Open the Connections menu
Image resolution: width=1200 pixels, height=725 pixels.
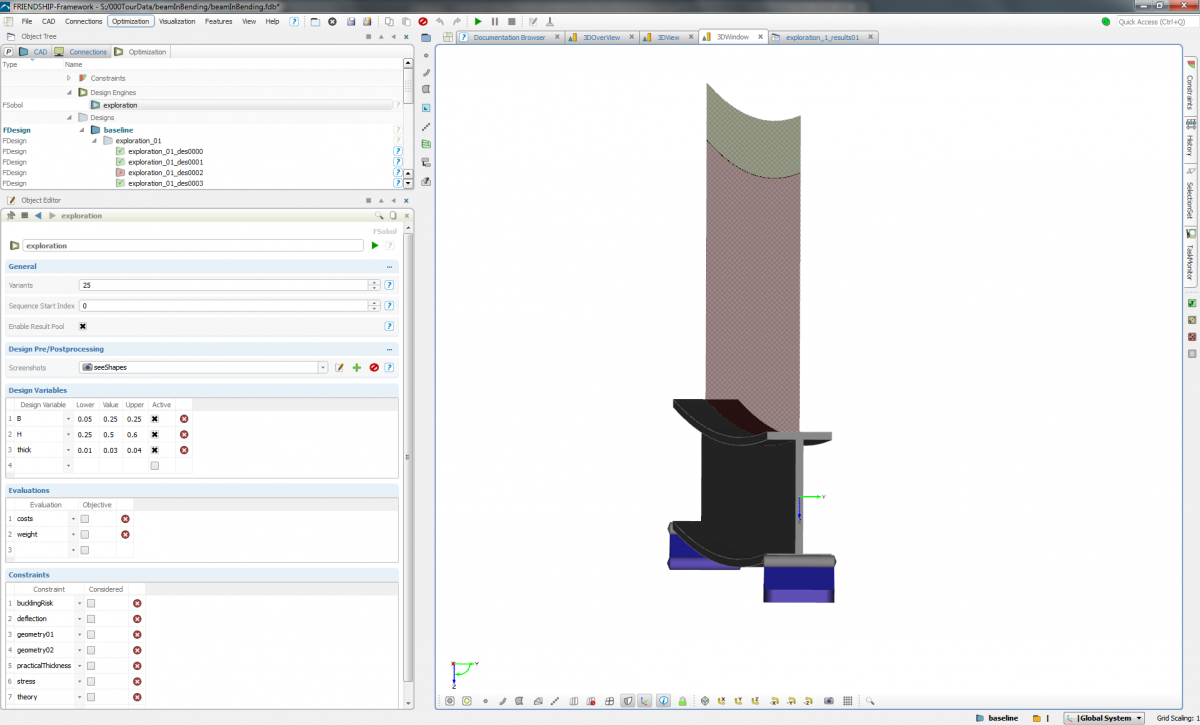pyautogui.click(x=83, y=21)
